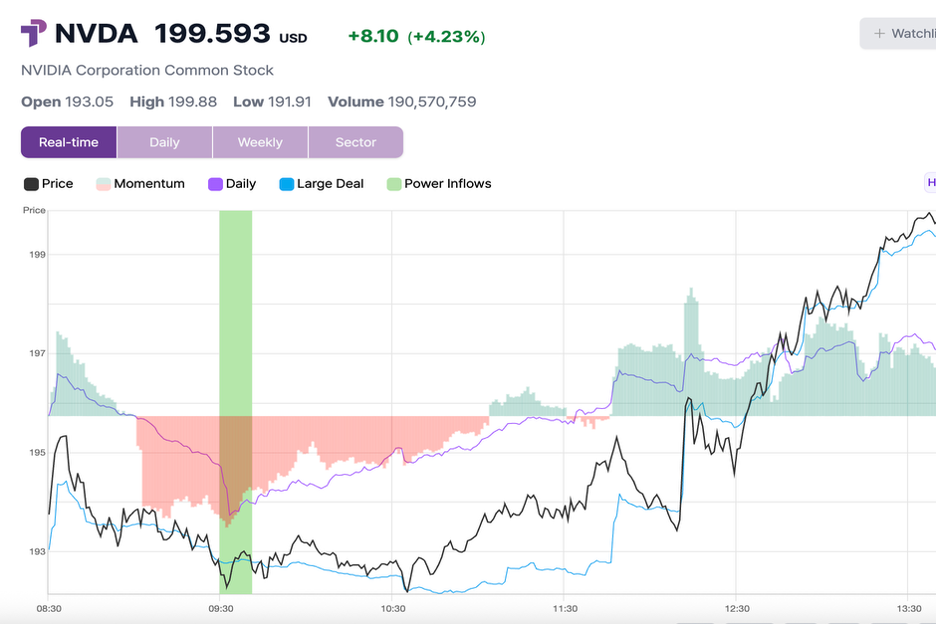Click the blue Large Deal legend swatch

(286, 184)
